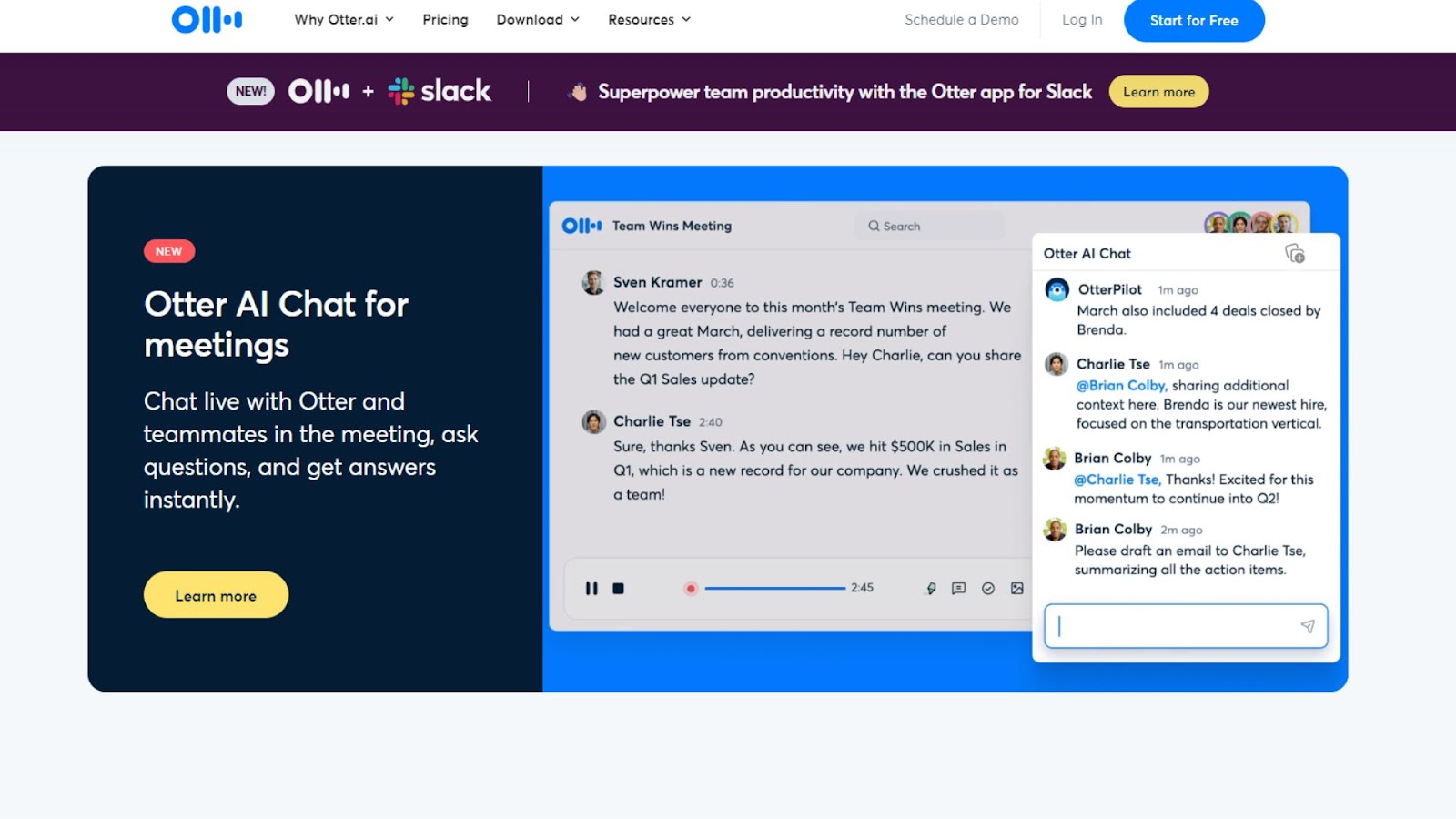The height and width of the screenshot is (819, 1456).
Task: Expand the Why Otter.ai dropdown menu
Action: (343, 20)
